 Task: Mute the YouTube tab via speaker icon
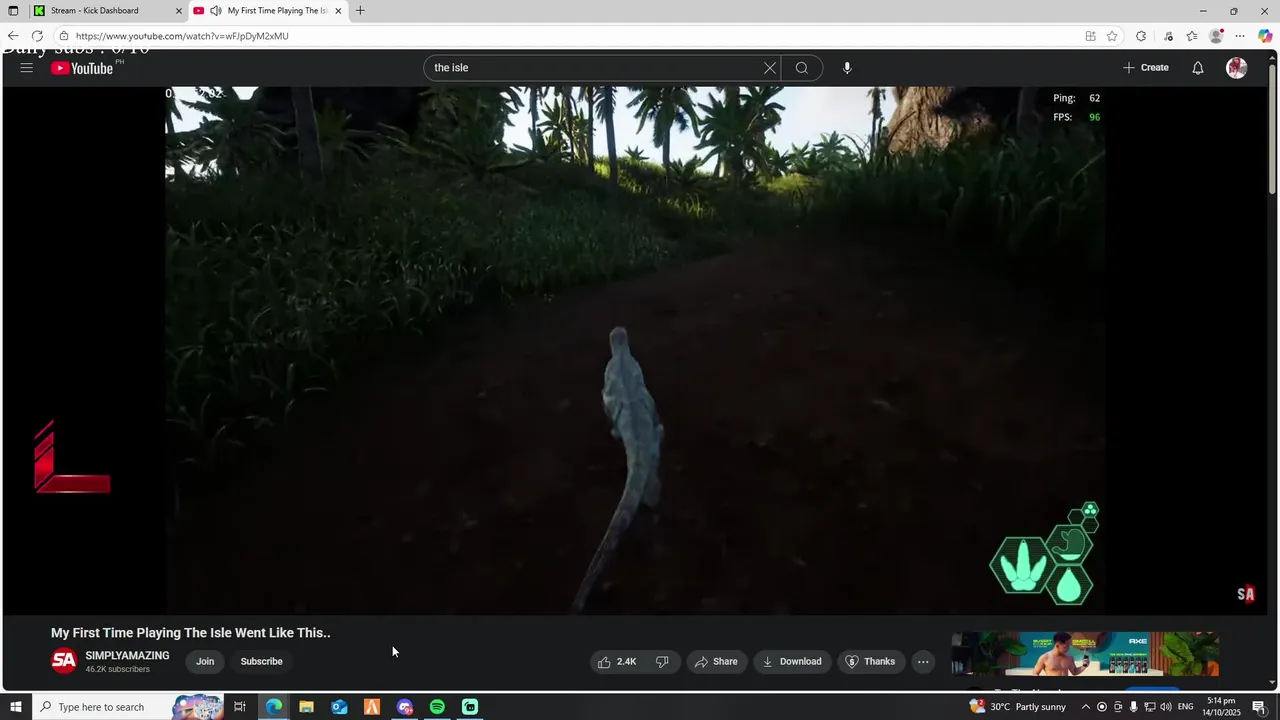pos(215,11)
